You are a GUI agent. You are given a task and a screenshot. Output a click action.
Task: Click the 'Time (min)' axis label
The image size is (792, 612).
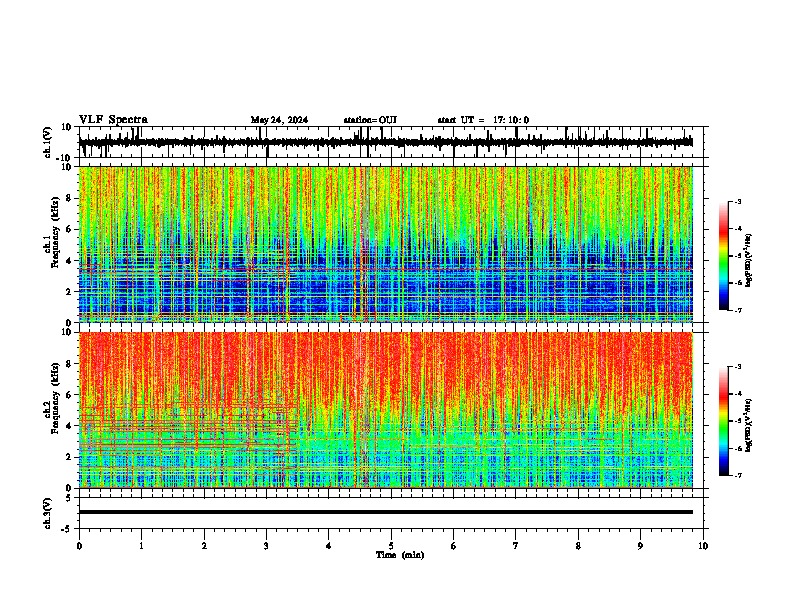click(x=400, y=555)
